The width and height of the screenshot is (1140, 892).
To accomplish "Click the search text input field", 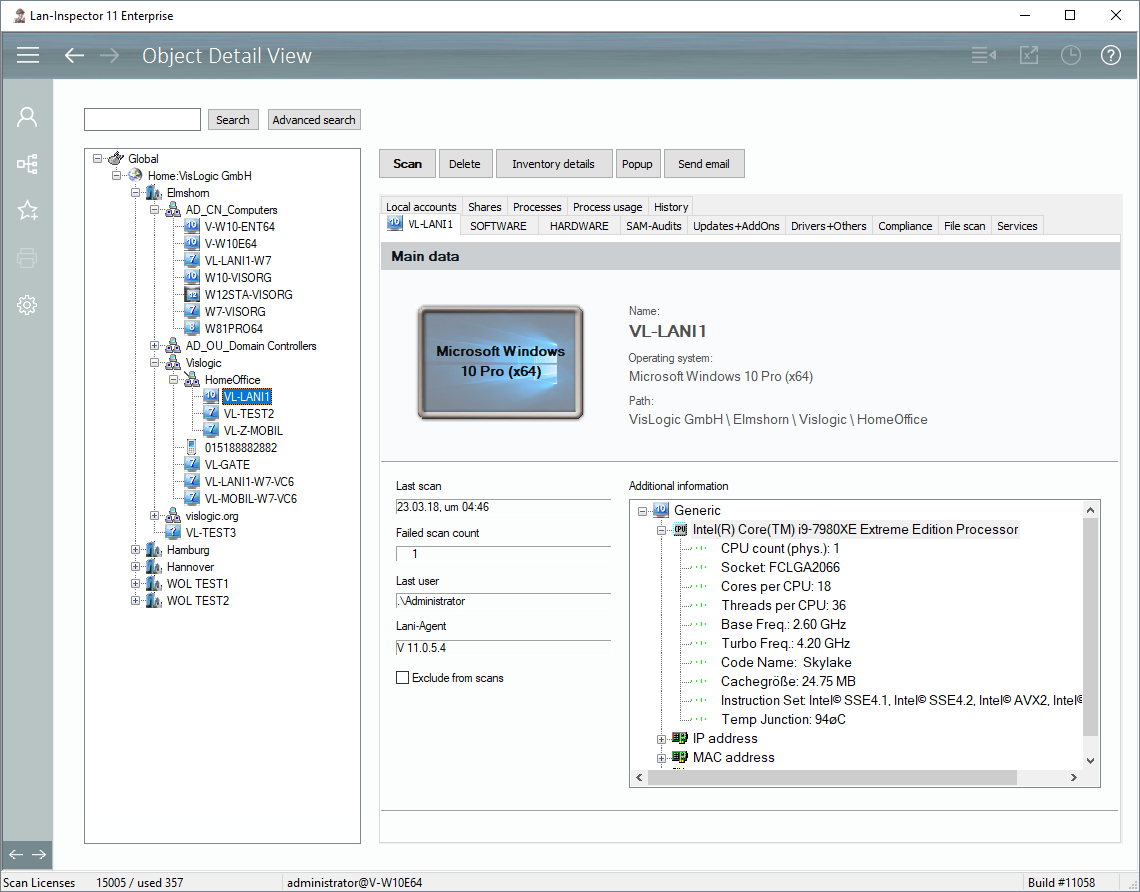I will coord(142,120).
